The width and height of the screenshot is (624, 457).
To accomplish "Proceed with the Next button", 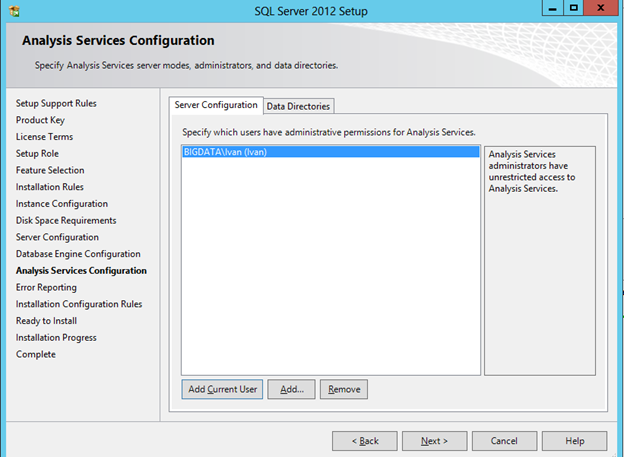I will click(435, 441).
